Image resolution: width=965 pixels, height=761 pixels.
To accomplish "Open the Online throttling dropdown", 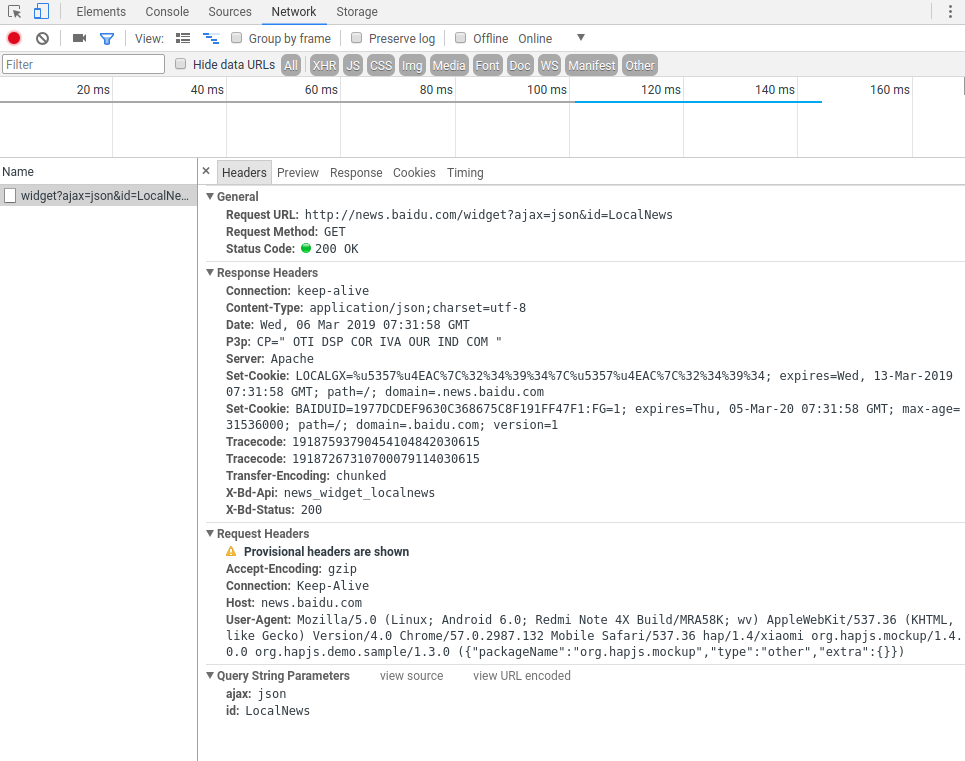I will pyautogui.click(x=551, y=38).
